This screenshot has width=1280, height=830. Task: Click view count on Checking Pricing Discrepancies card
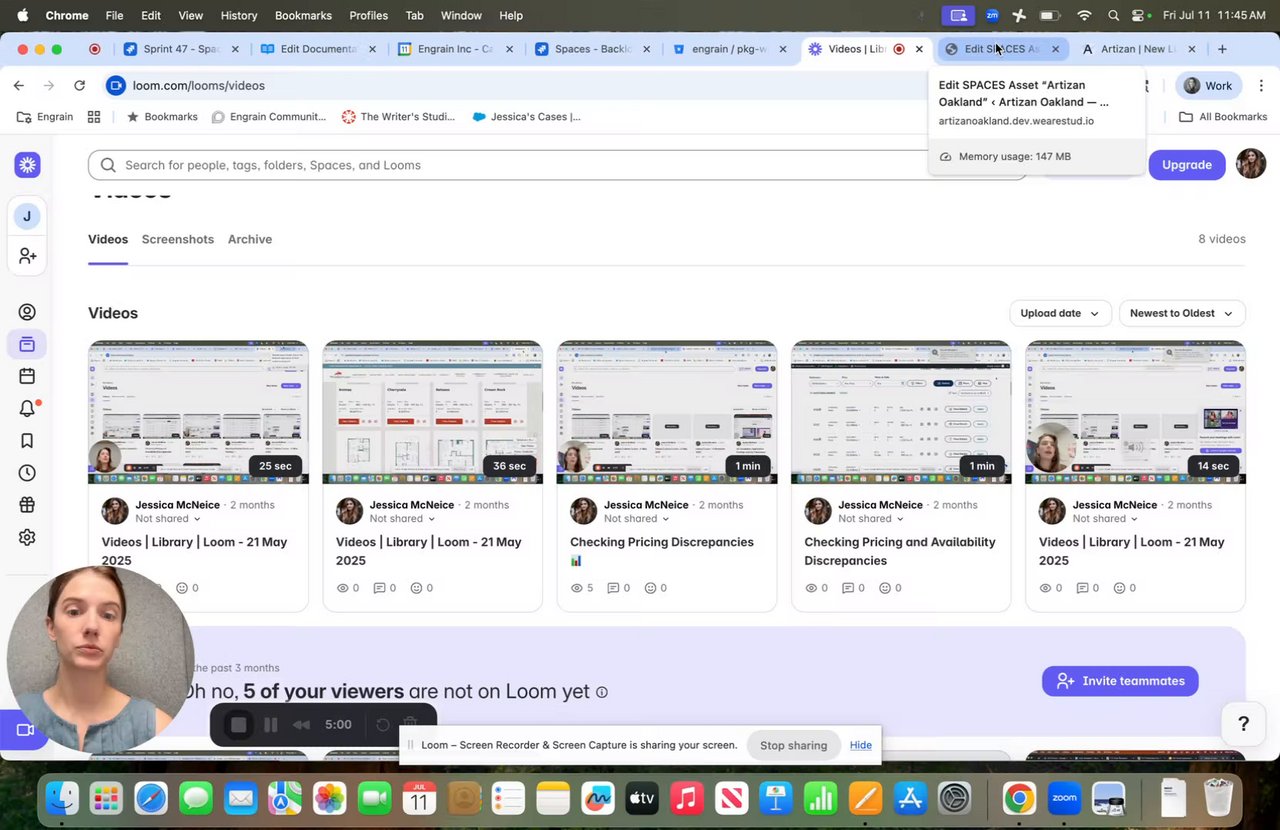click(581, 588)
